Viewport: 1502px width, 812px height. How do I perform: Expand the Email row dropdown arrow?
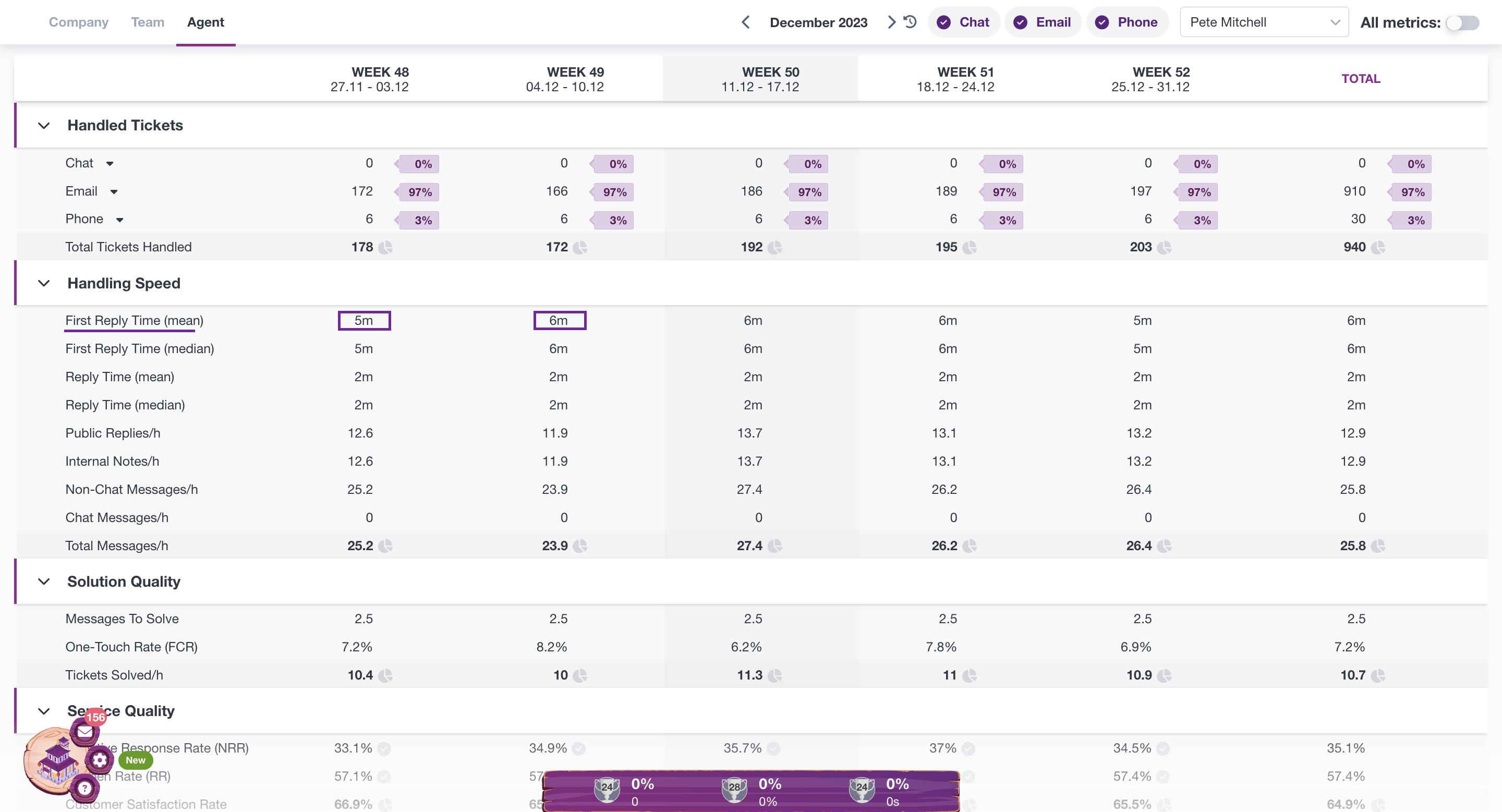(114, 192)
